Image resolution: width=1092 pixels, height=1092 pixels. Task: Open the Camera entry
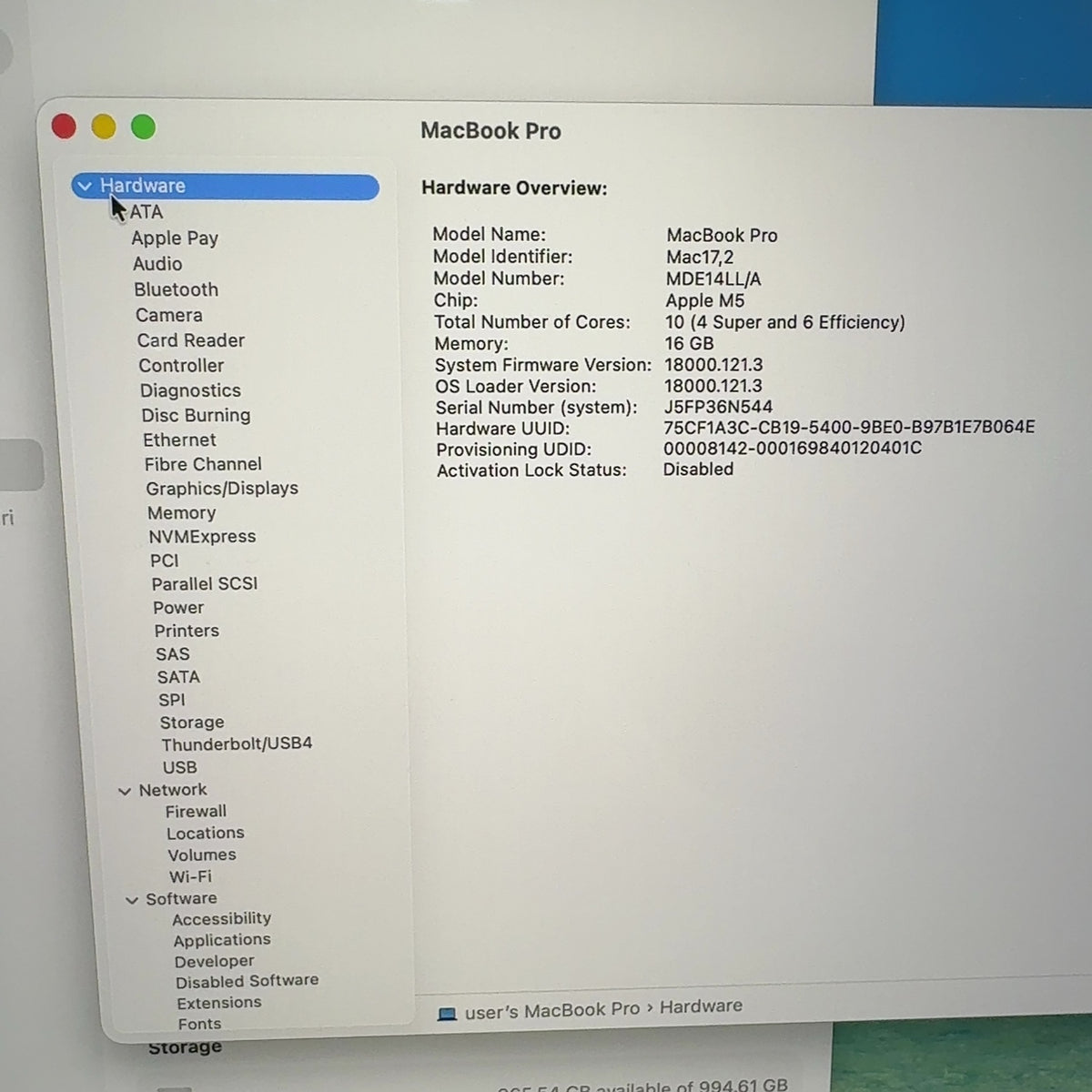169,315
